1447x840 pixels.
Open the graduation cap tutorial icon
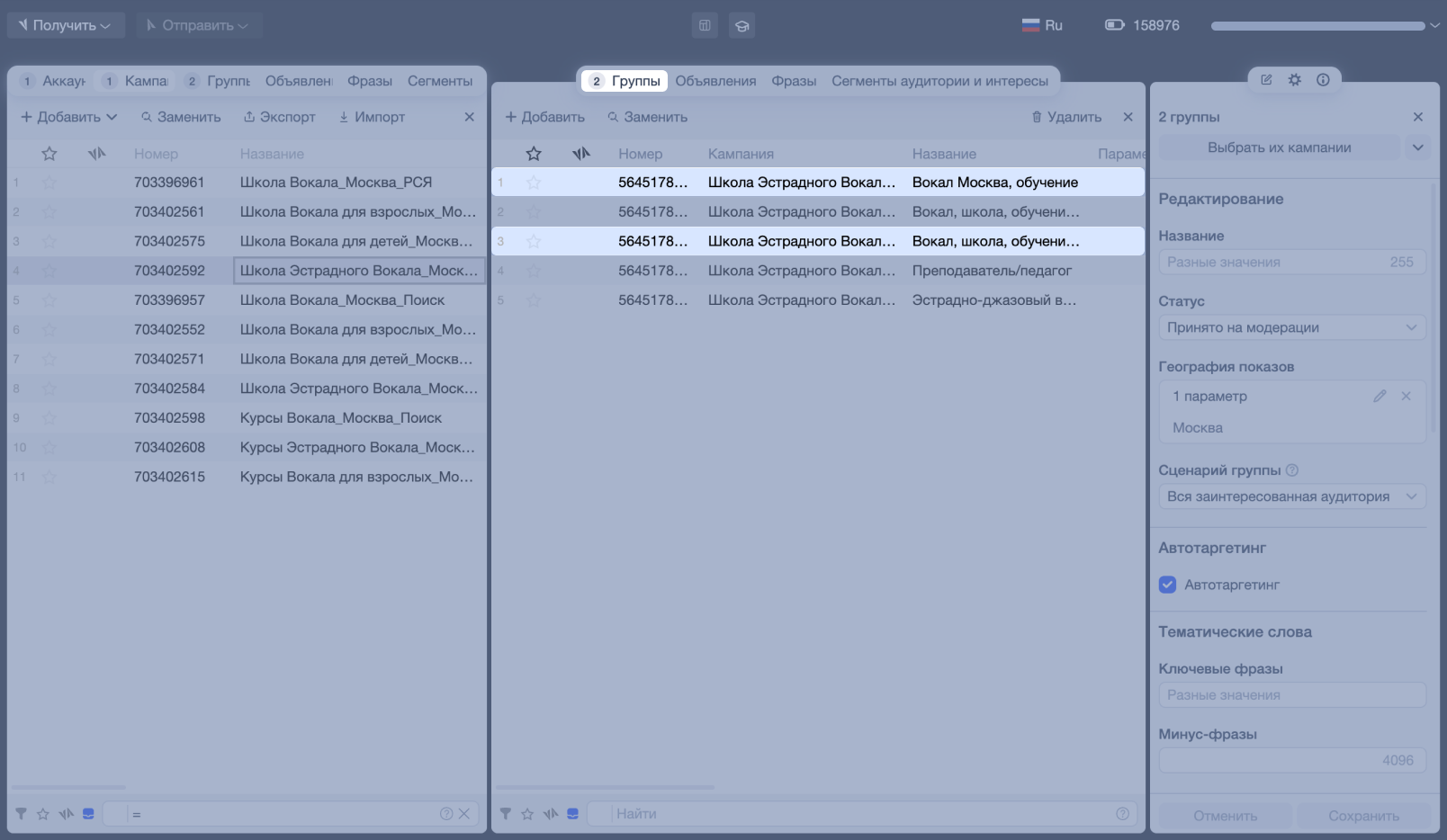[x=741, y=25]
